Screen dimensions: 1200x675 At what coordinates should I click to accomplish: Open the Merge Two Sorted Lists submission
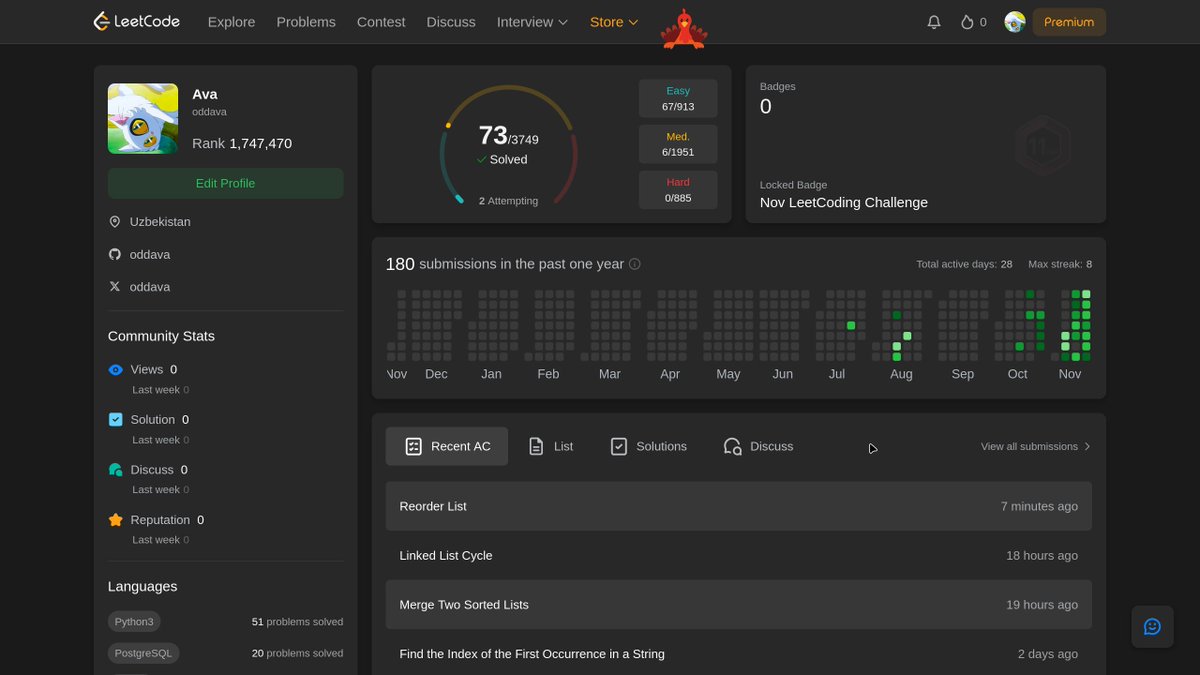point(739,604)
